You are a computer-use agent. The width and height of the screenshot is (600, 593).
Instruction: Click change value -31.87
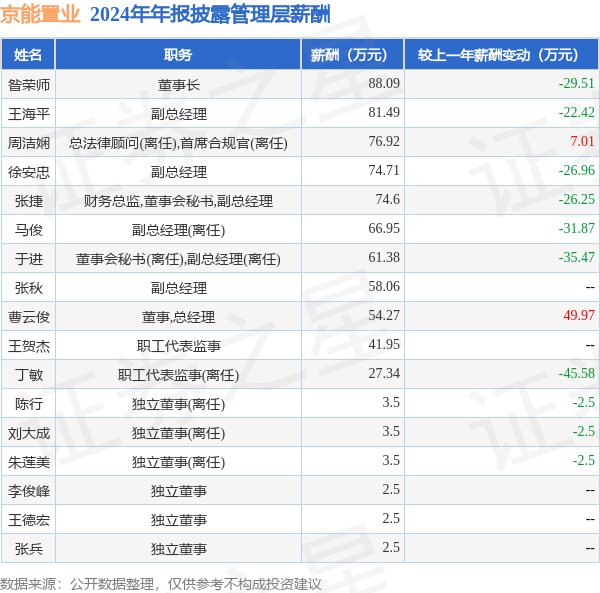576,228
